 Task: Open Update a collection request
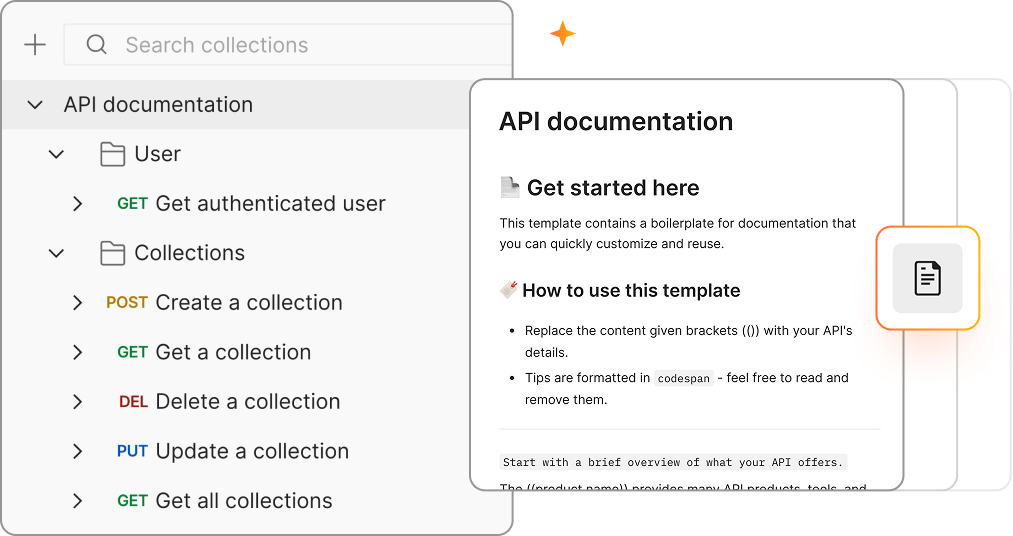pyautogui.click(x=253, y=451)
